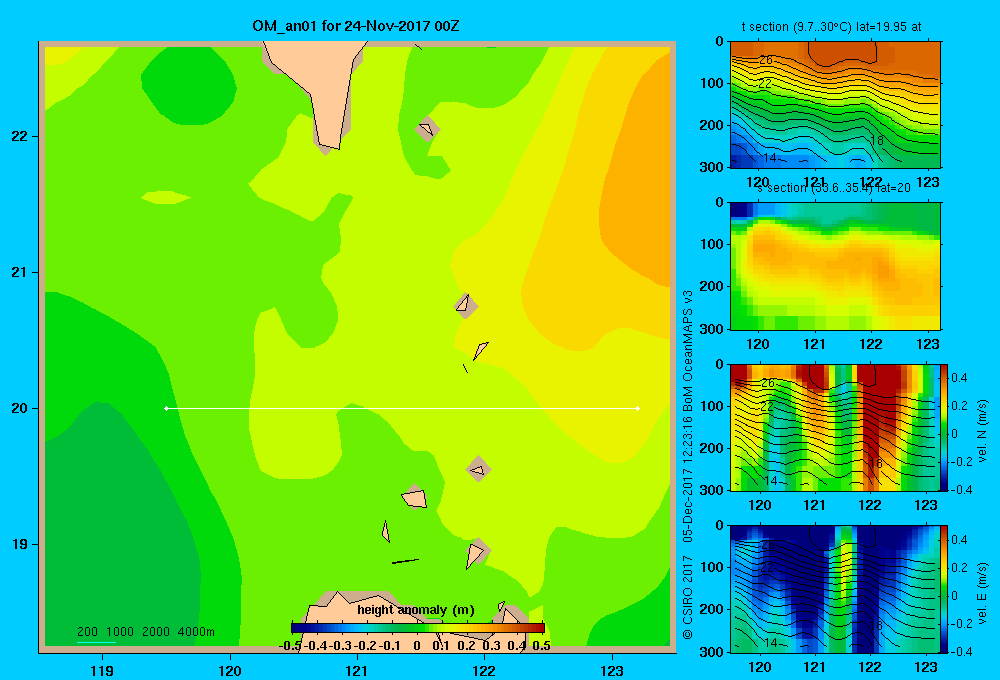Viewport: 1000px width, 680px height.
Task: Click the -0.5 tick on height anomaly scale
Action: click(290, 646)
